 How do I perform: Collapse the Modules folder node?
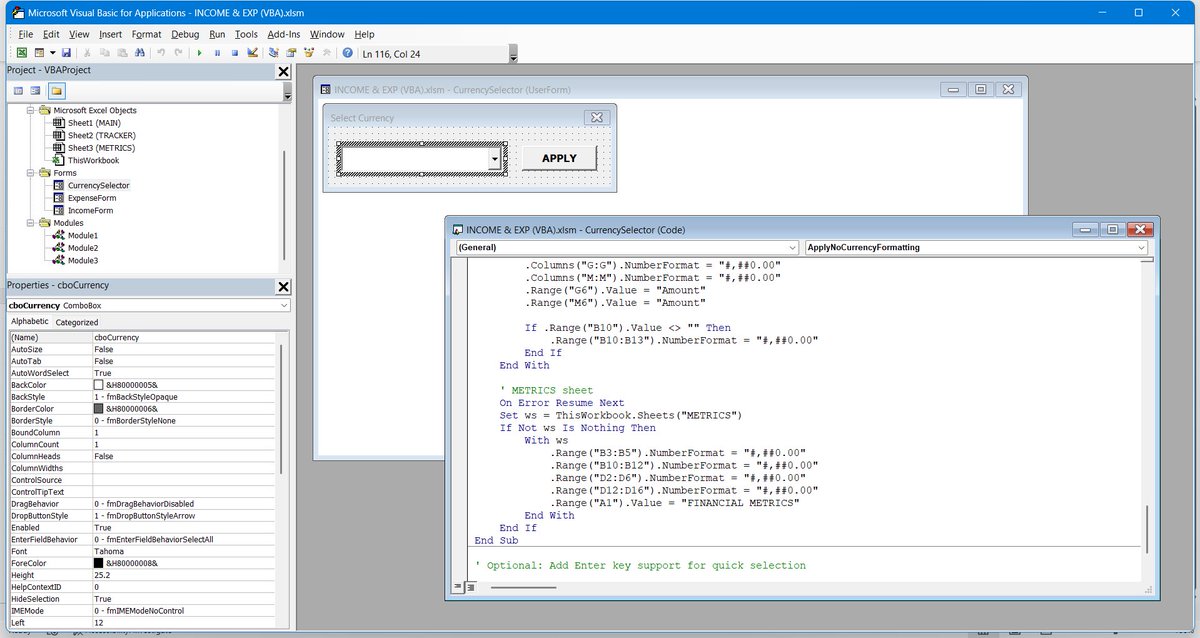(31, 223)
